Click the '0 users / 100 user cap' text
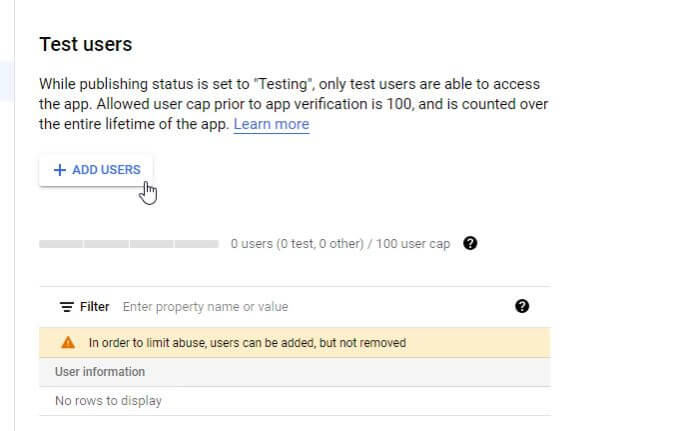 click(x=340, y=244)
